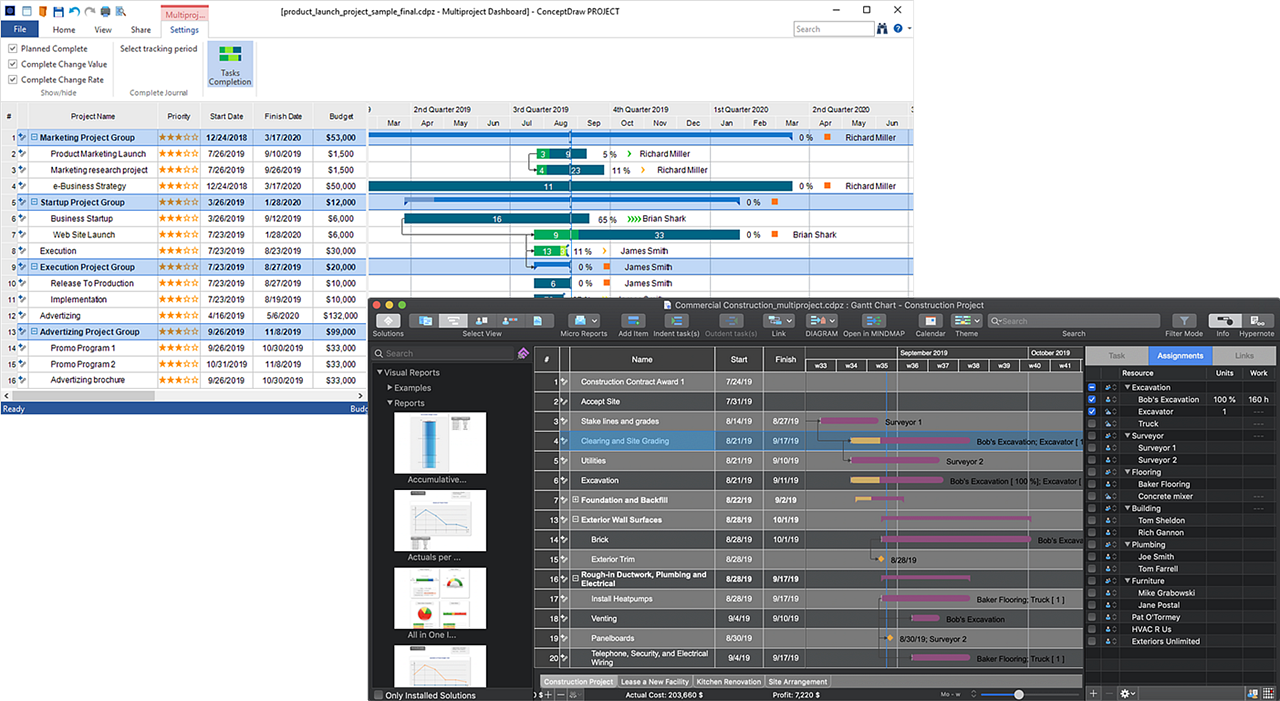
Task: Select All in One report thumbnail
Action: tap(440, 598)
